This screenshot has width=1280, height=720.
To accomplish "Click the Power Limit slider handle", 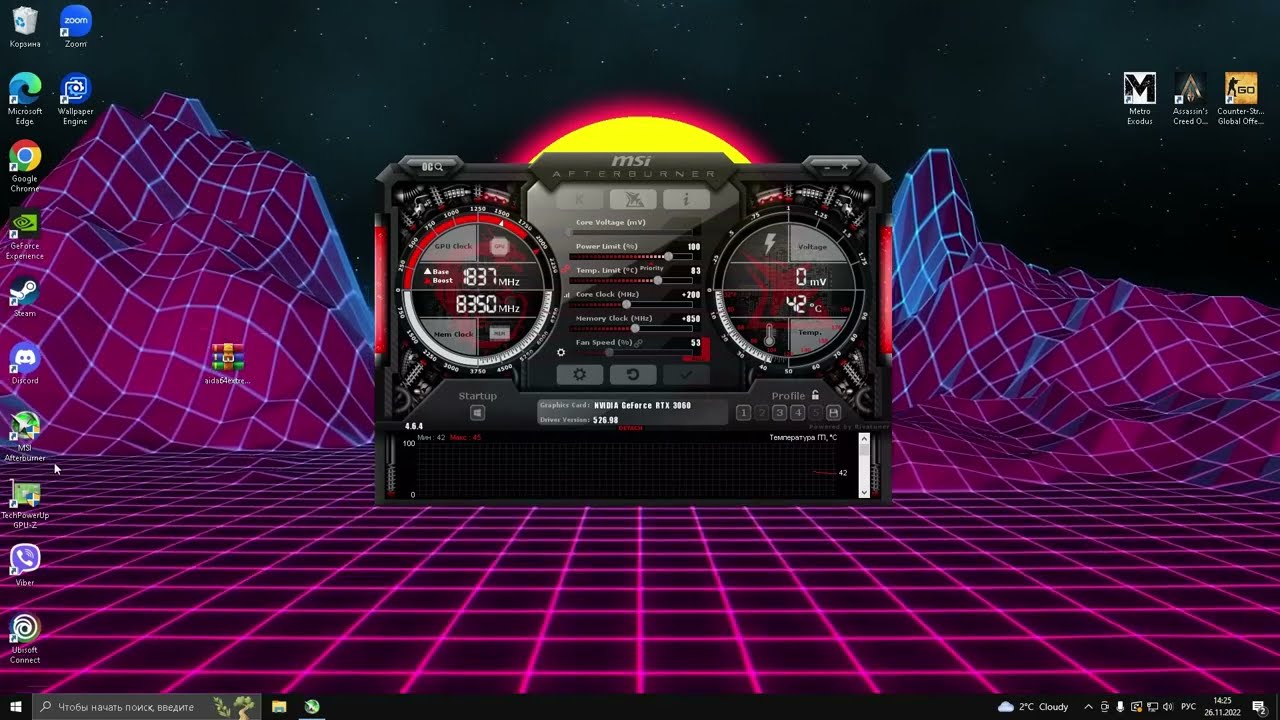I will point(668,256).
